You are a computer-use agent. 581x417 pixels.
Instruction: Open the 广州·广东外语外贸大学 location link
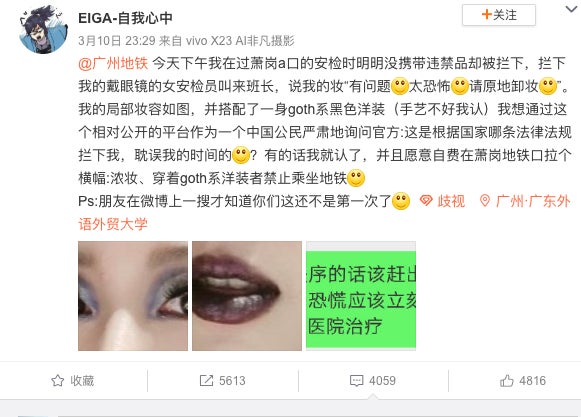pyautogui.click(x=324, y=212)
